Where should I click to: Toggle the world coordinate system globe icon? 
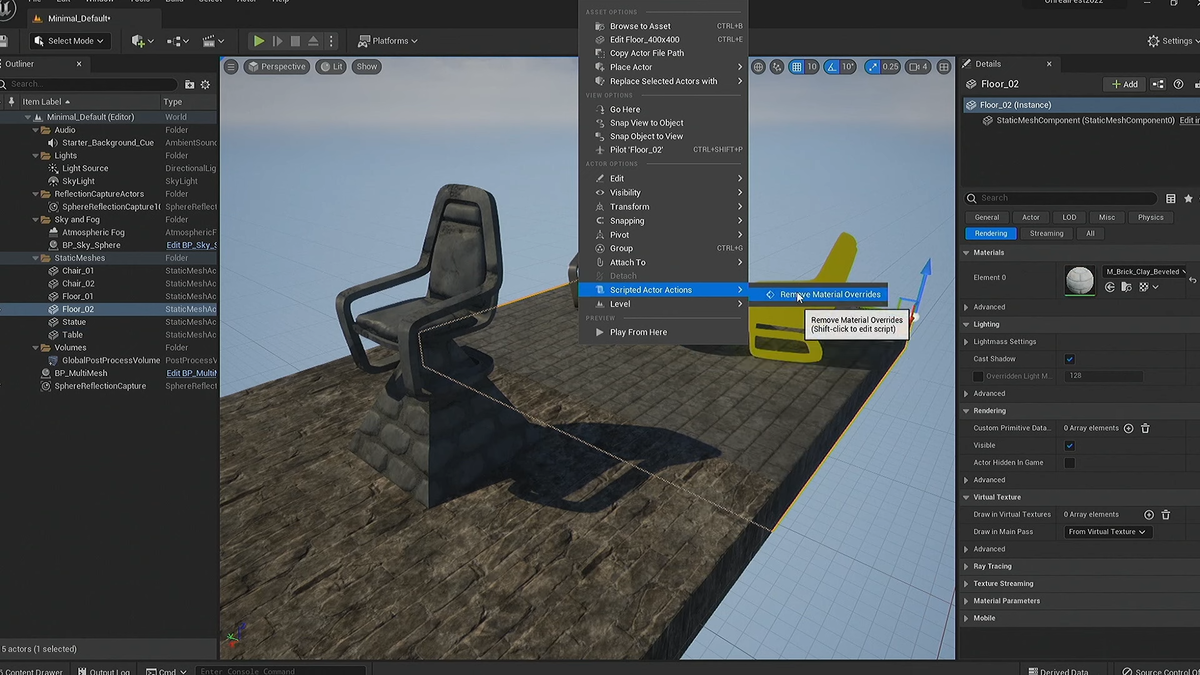pyautogui.click(x=759, y=67)
